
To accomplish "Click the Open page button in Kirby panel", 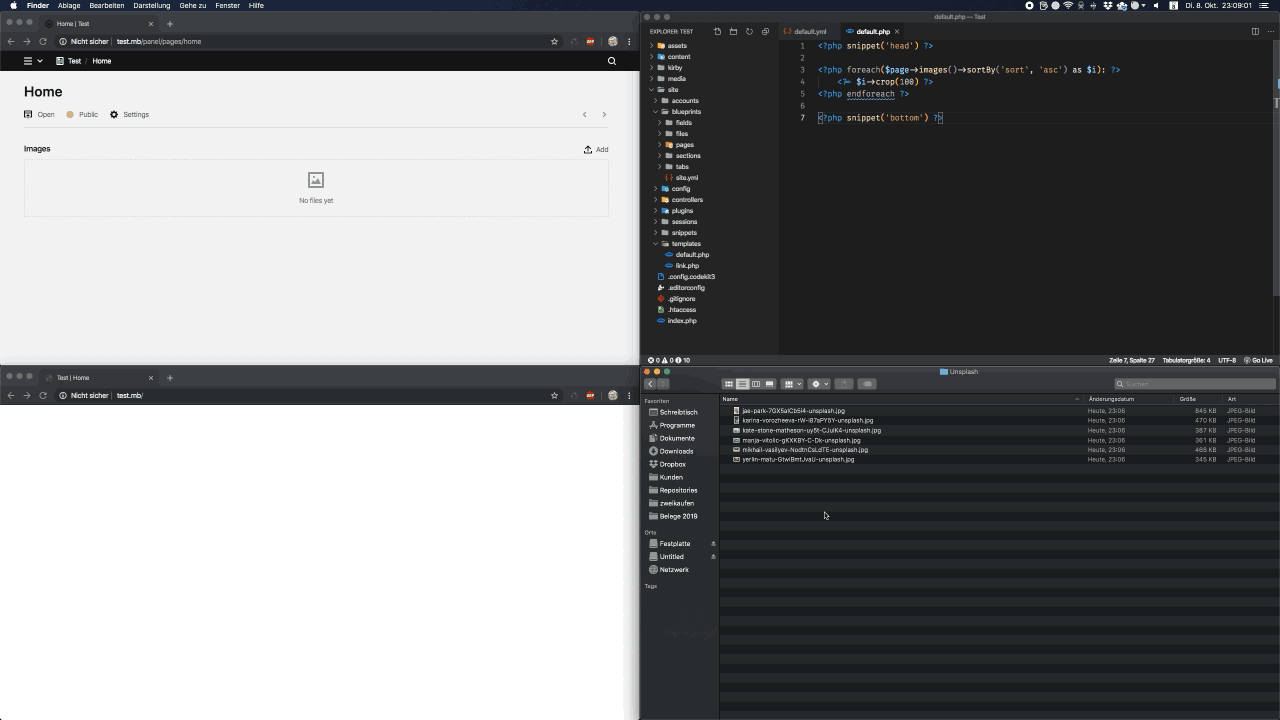I will point(39,114).
